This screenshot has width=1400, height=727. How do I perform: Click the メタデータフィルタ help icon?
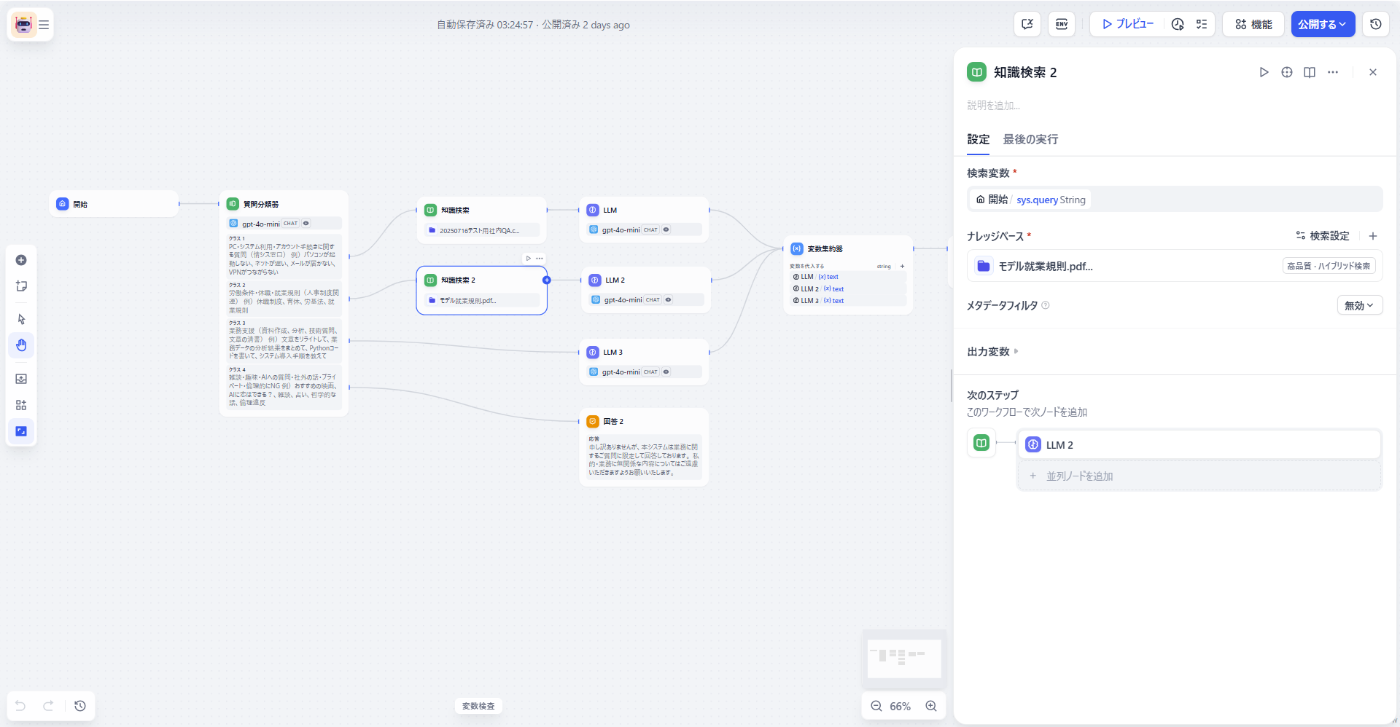[x=1045, y=305]
